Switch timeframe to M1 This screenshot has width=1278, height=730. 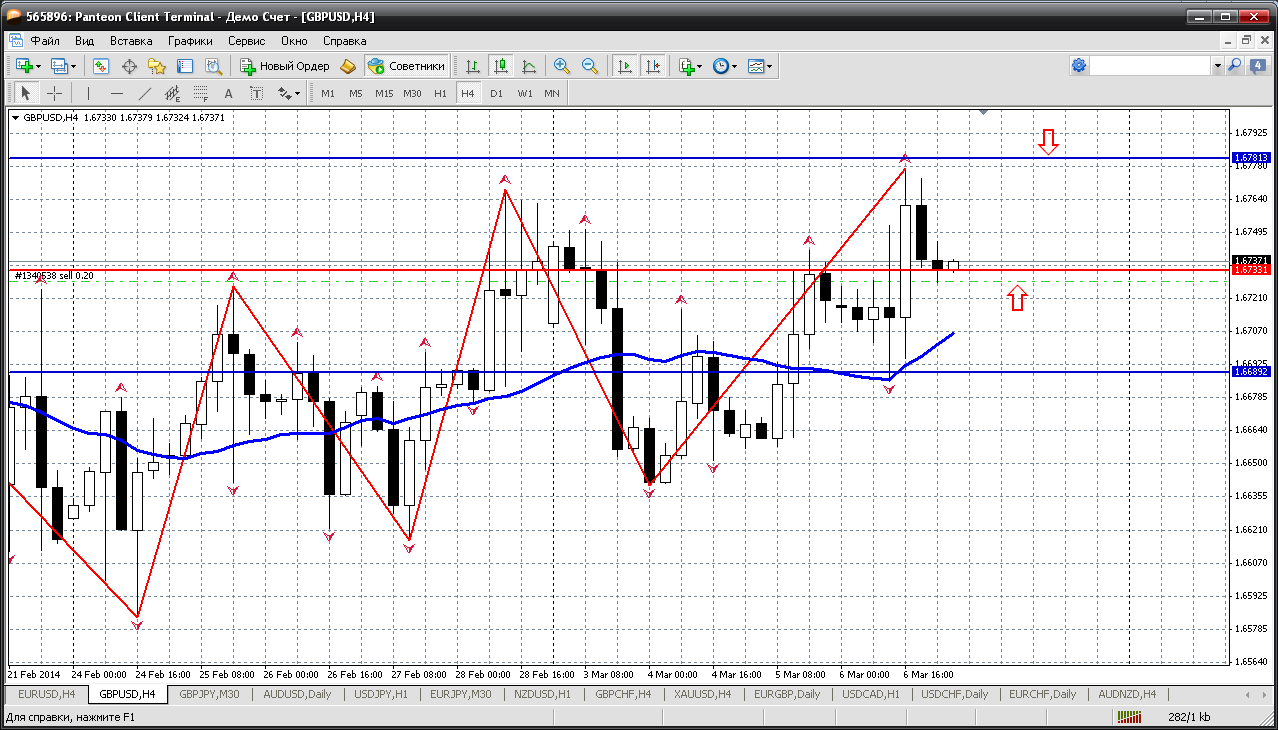coord(328,93)
